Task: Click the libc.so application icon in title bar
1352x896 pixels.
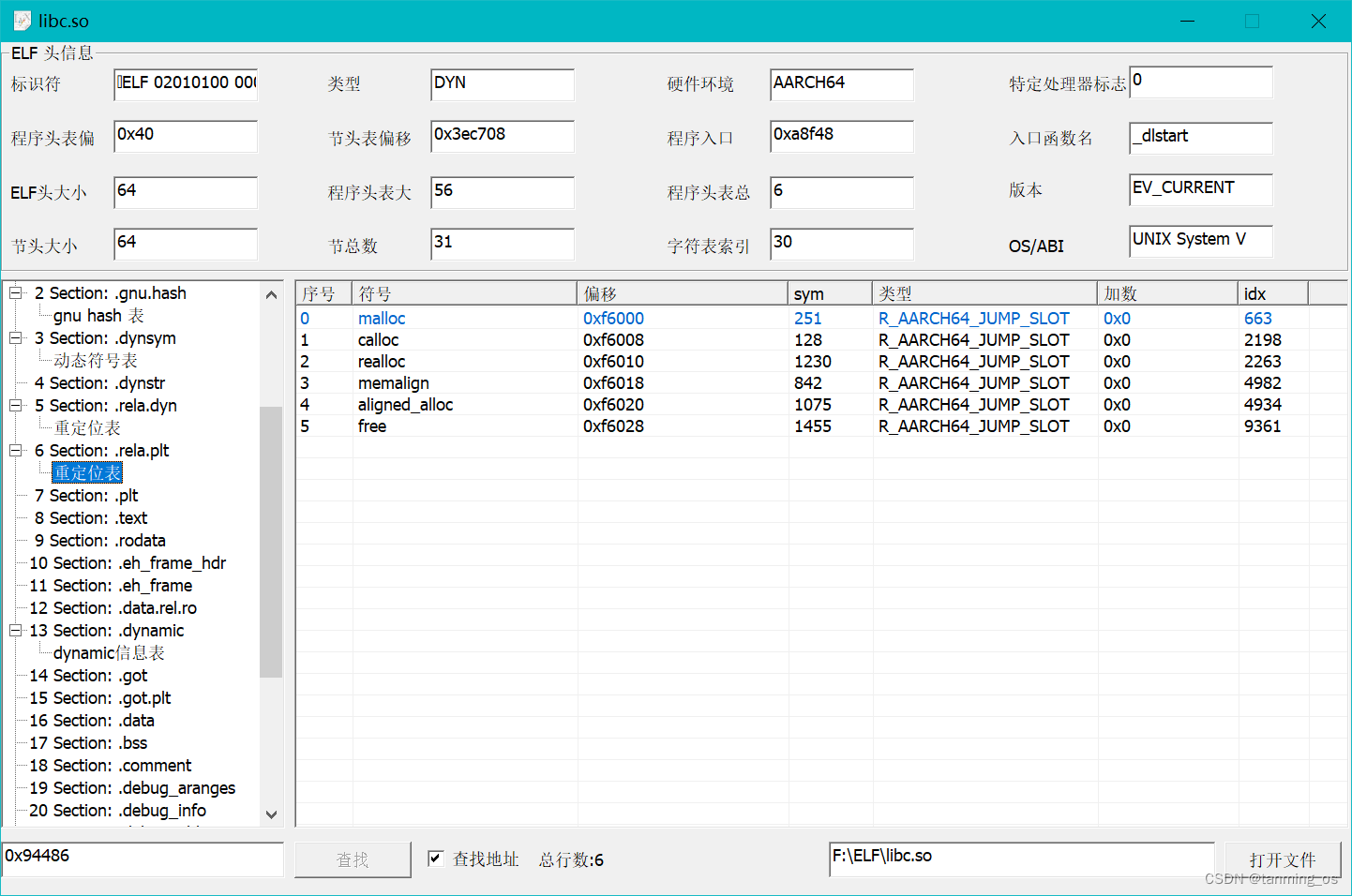Action: click(x=22, y=20)
